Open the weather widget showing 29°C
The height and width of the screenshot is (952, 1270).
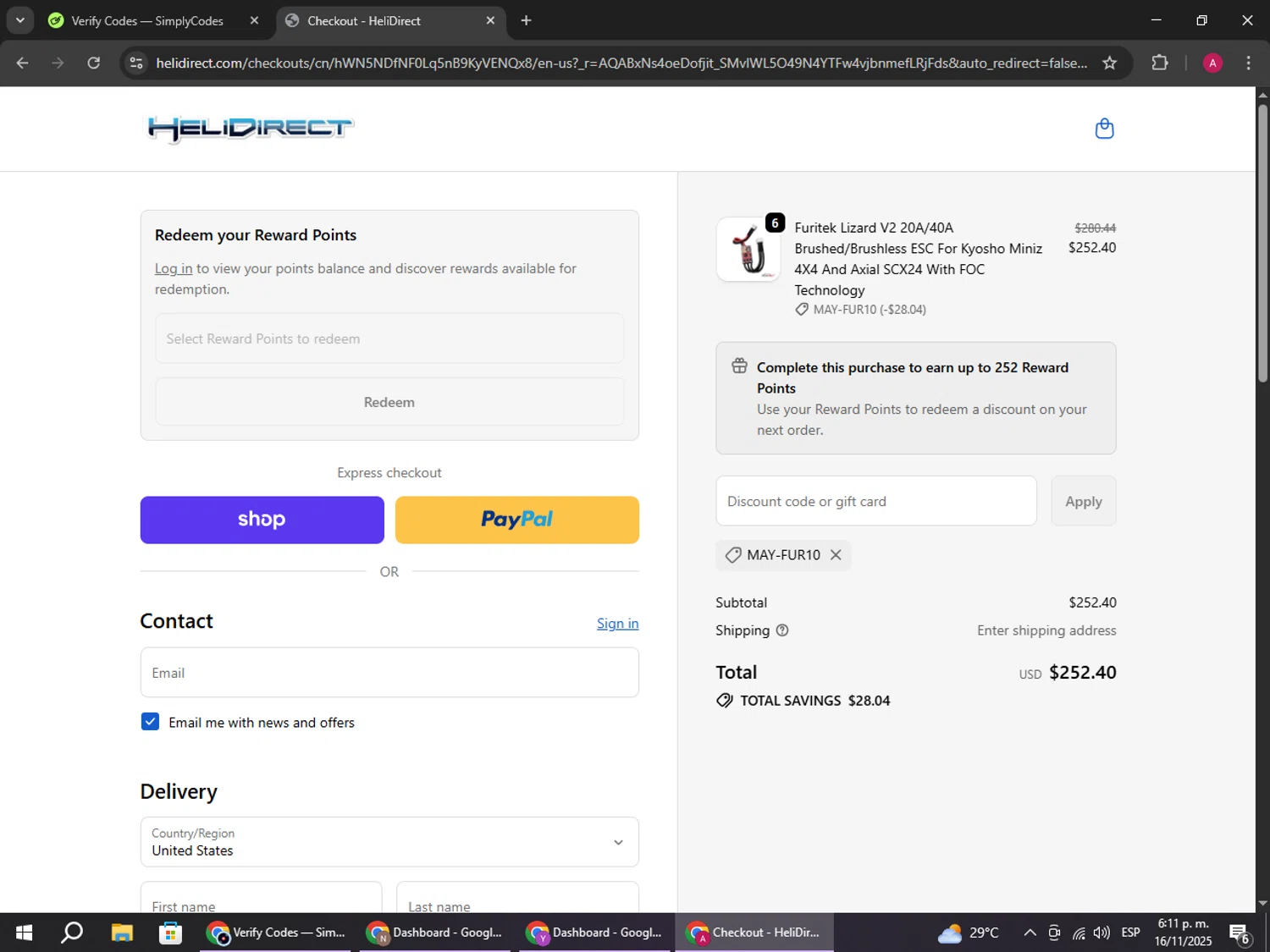[969, 933]
